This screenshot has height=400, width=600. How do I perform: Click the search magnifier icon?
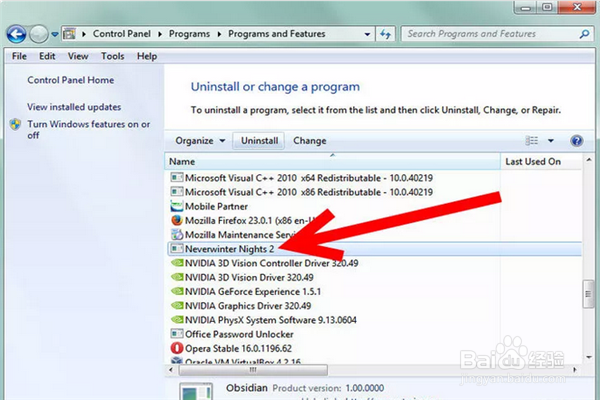(584, 34)
